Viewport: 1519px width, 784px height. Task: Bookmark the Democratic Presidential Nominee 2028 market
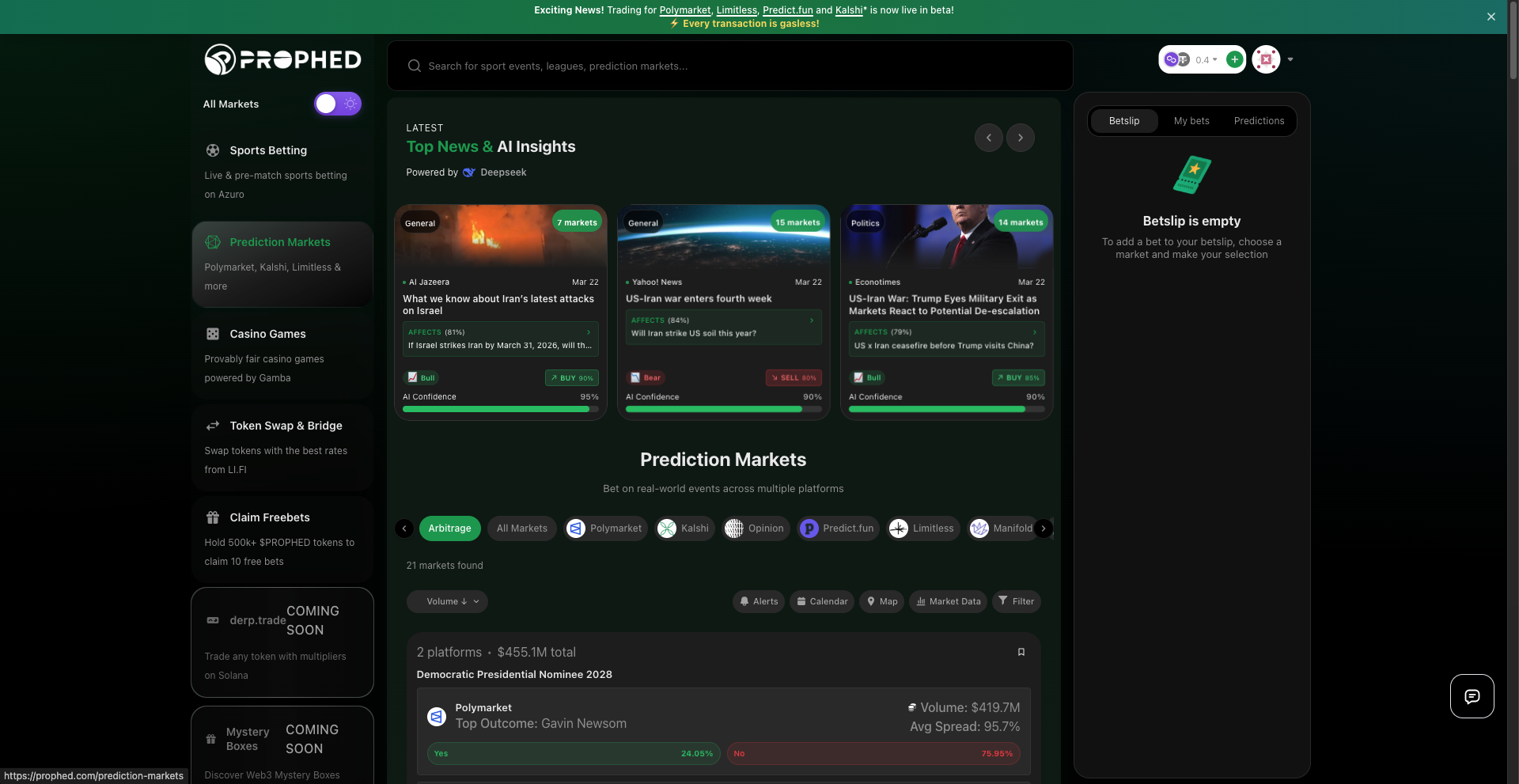(x=1021, y=652)
